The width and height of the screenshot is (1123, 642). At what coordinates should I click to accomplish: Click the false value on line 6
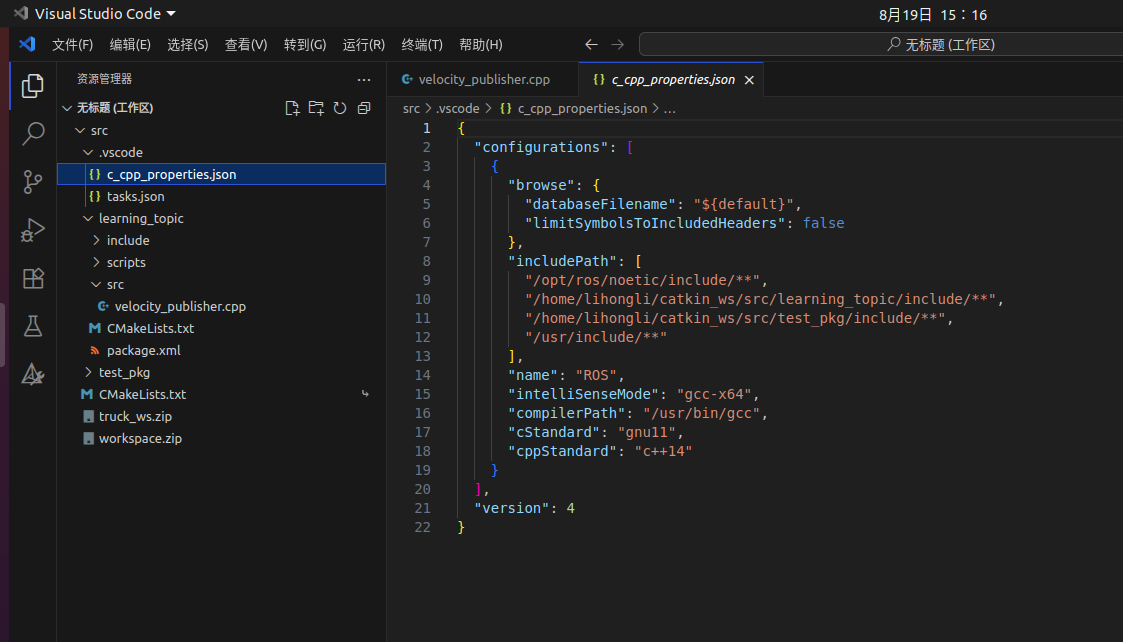click(x=824, y=224)
